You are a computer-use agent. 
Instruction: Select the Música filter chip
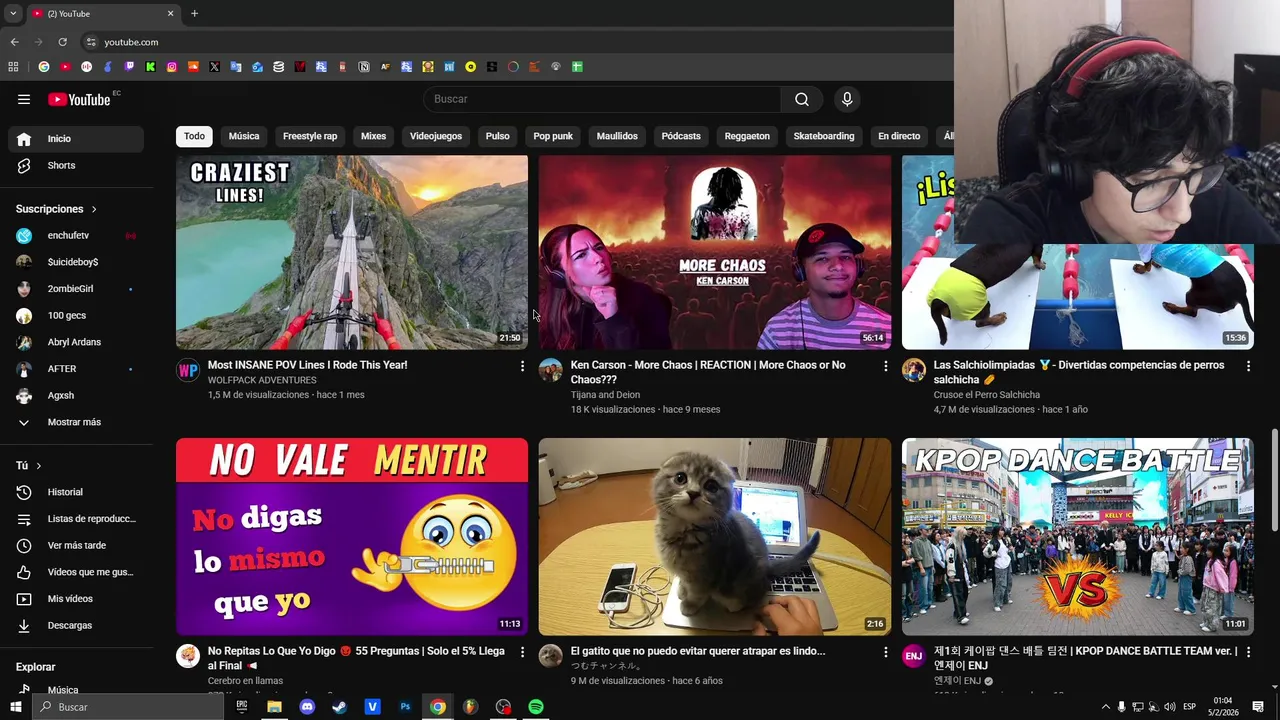tap(244, 136)
